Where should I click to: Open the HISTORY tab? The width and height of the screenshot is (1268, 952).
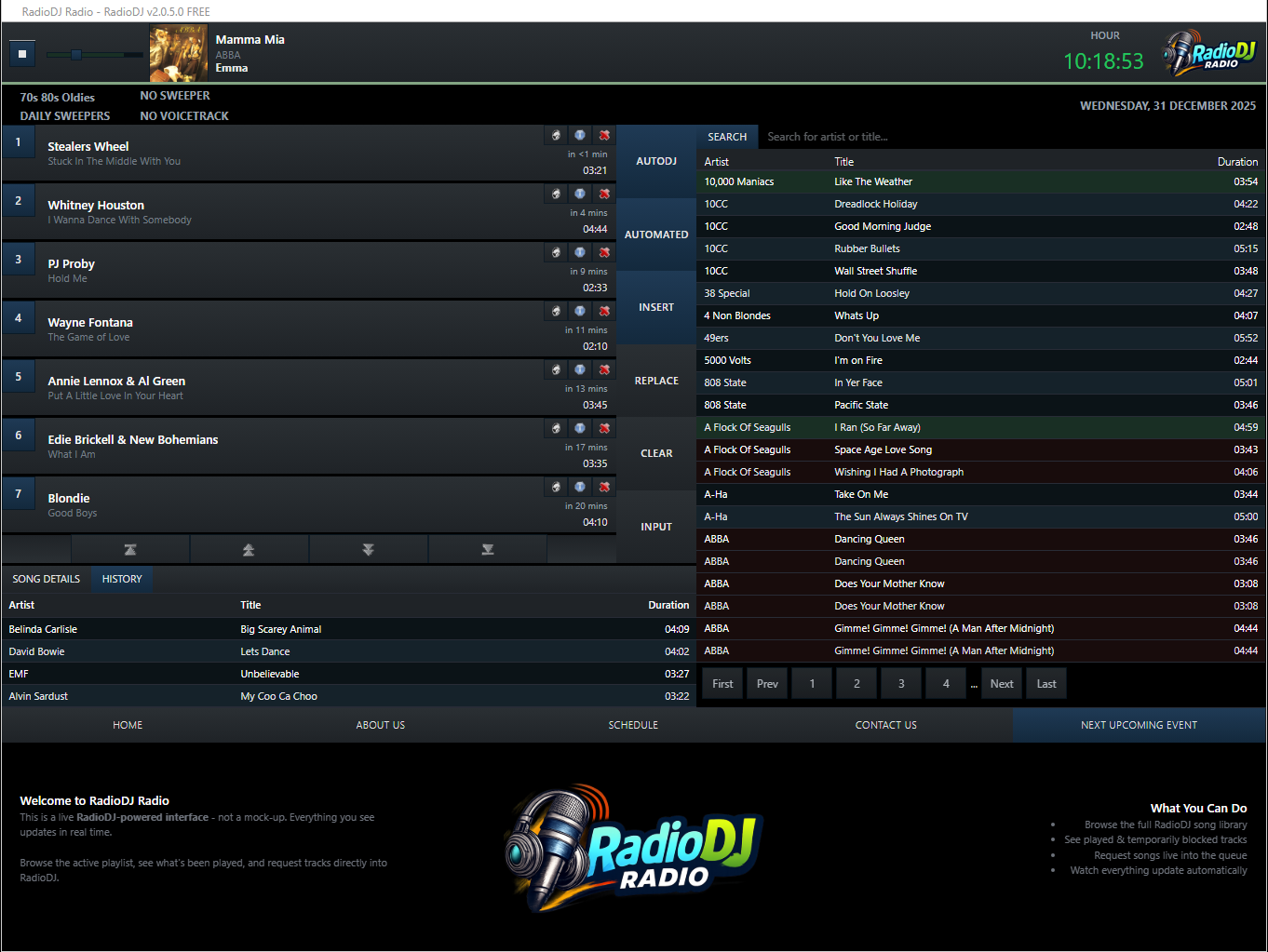121,579
